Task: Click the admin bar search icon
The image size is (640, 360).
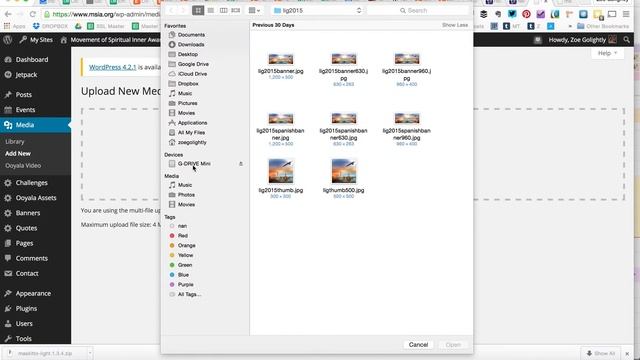Action: click(626, 40)
